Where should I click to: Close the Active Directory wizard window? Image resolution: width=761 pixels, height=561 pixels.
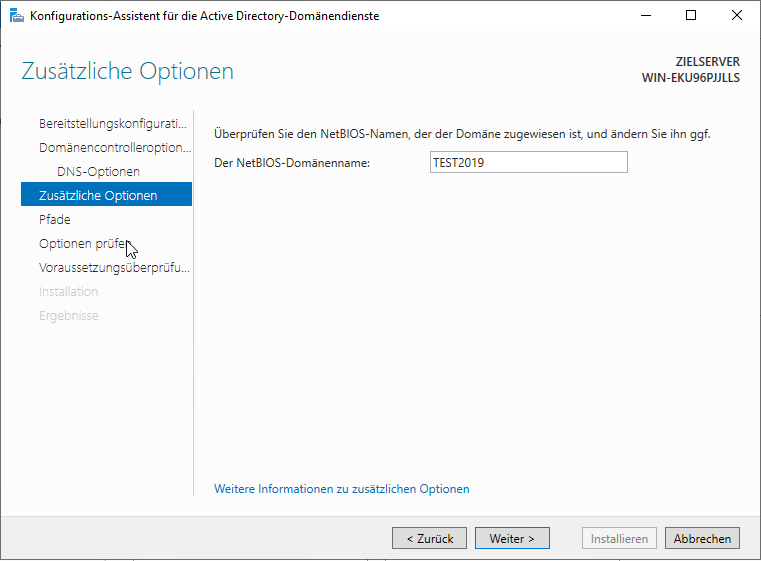click(x=737, y=16)
